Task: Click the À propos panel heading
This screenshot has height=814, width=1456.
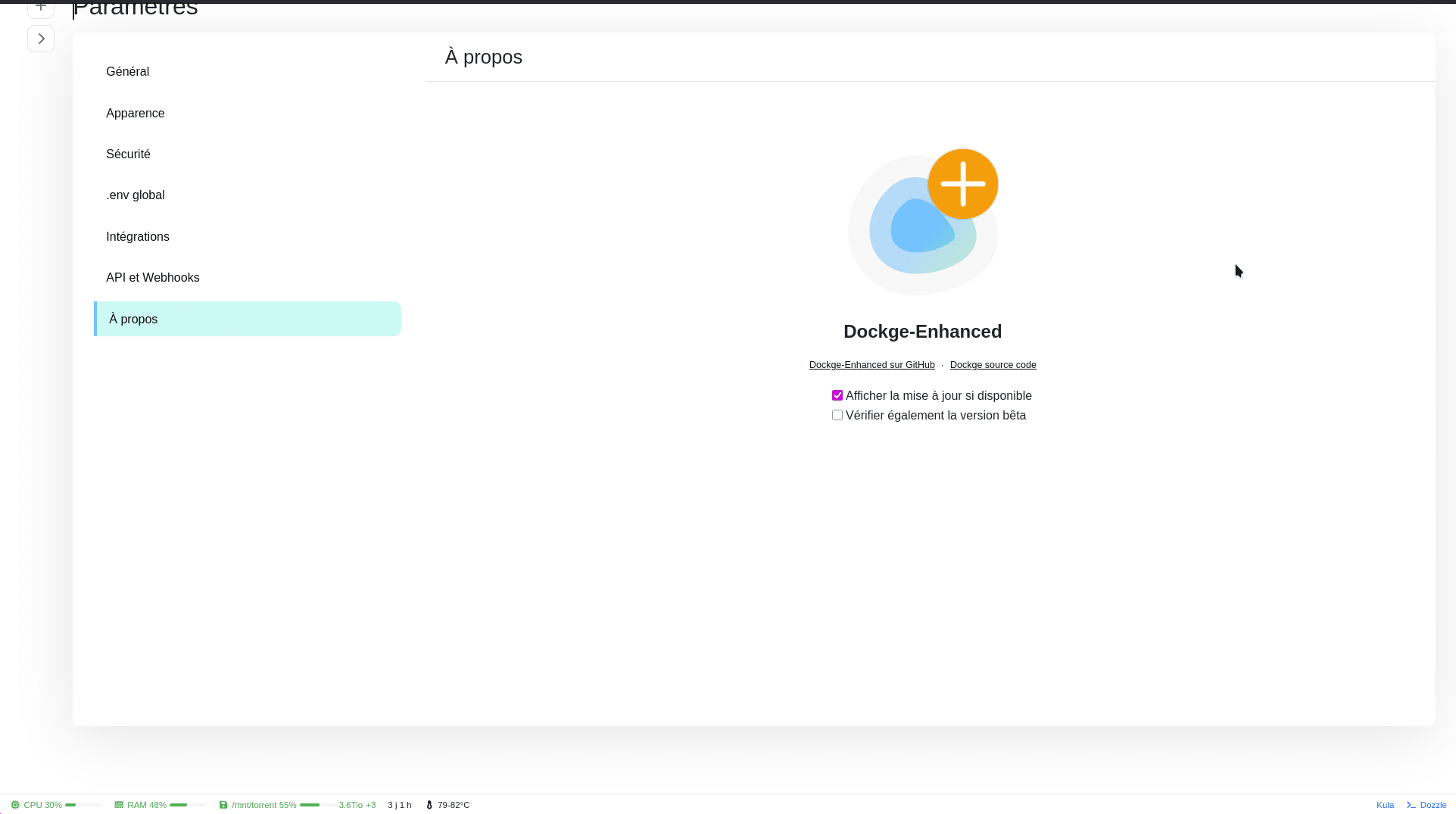Action: coord(484,58)
